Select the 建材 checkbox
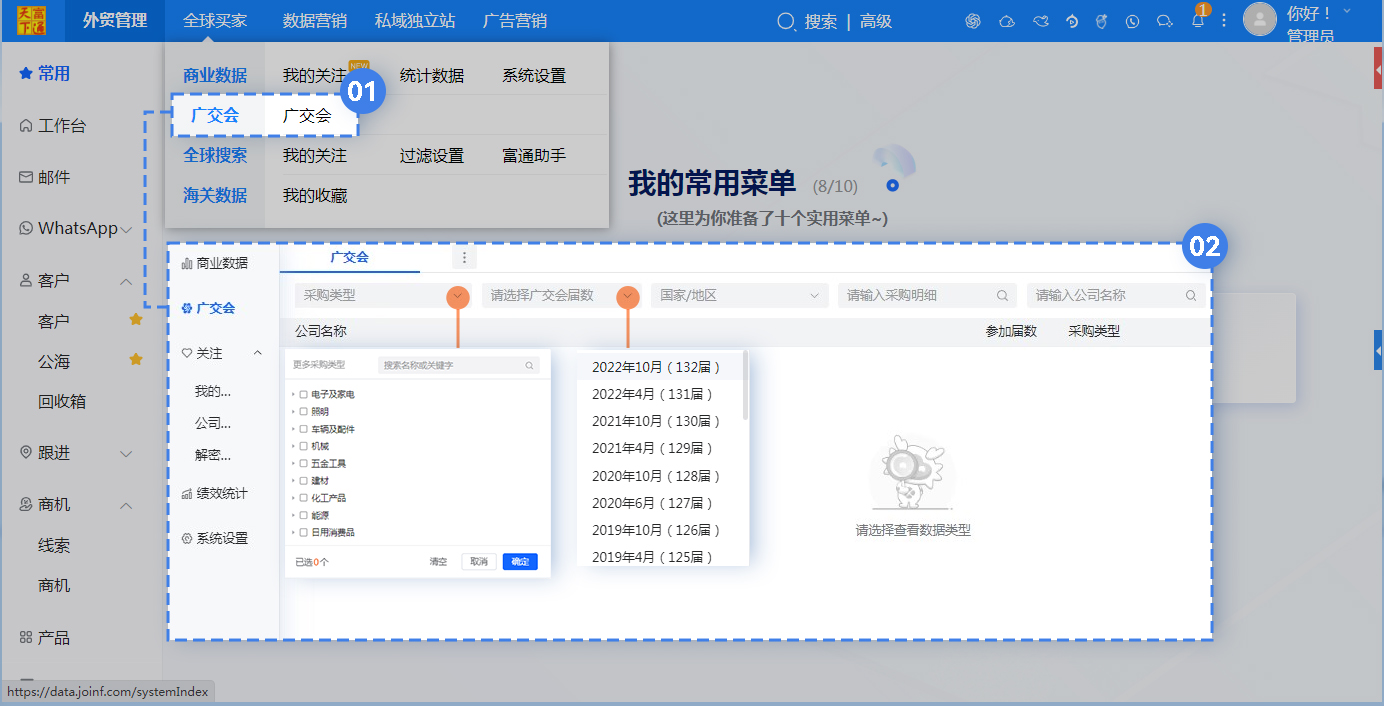 pos(303,481)
